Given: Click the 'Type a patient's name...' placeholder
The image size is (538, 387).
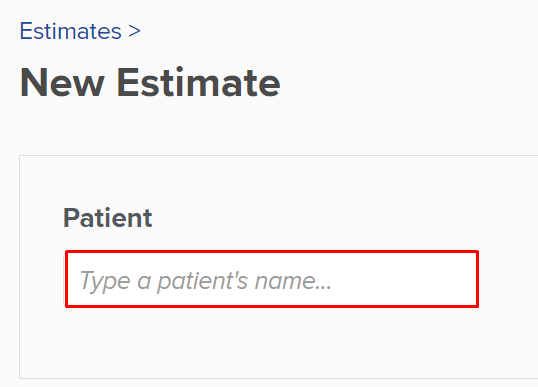Looking at the screenshot, I should [x=205, y=281].
